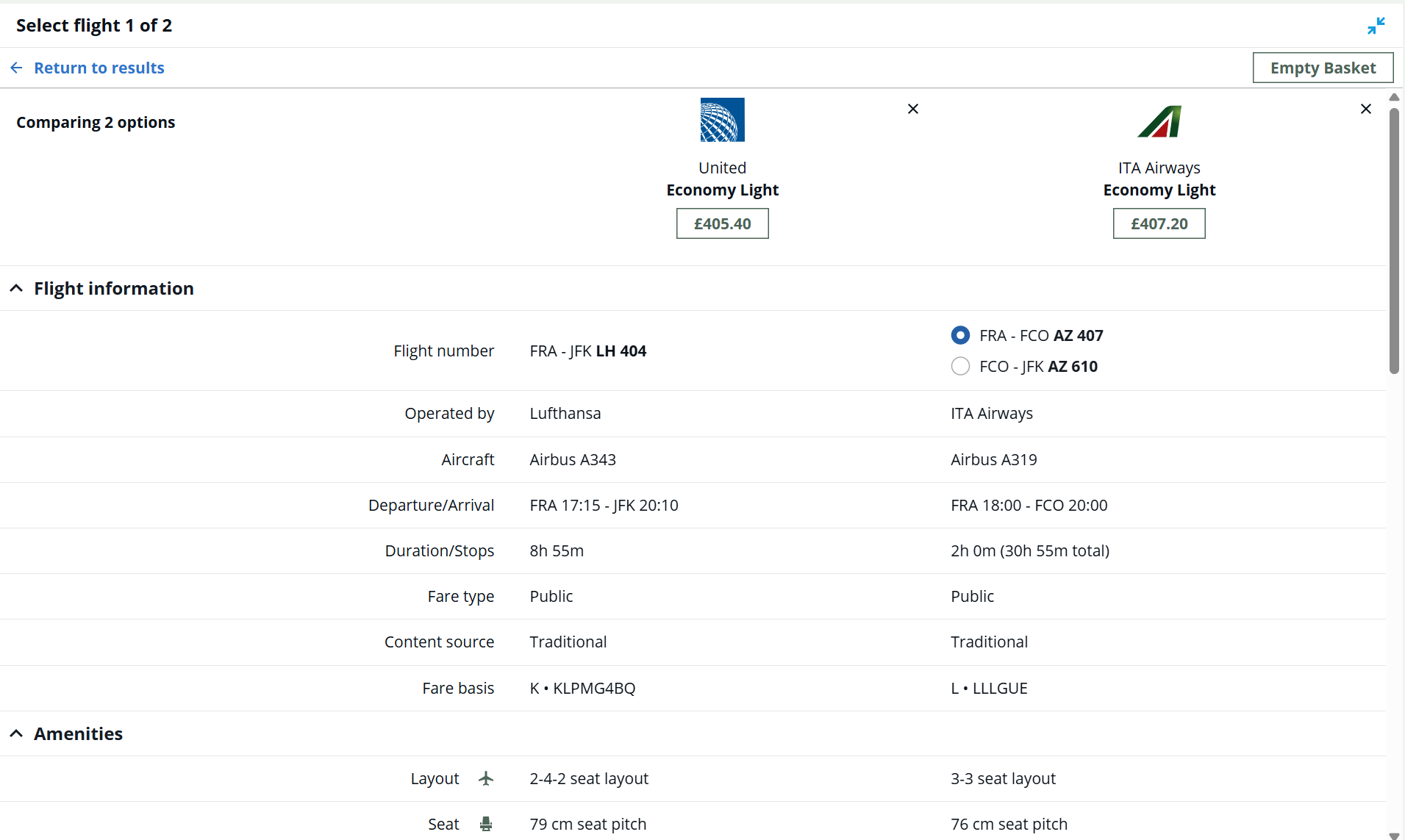Click the K • KLPMG4BQ fare basis
Viewport: 1405px width, 840px height.
click(582, 688)
